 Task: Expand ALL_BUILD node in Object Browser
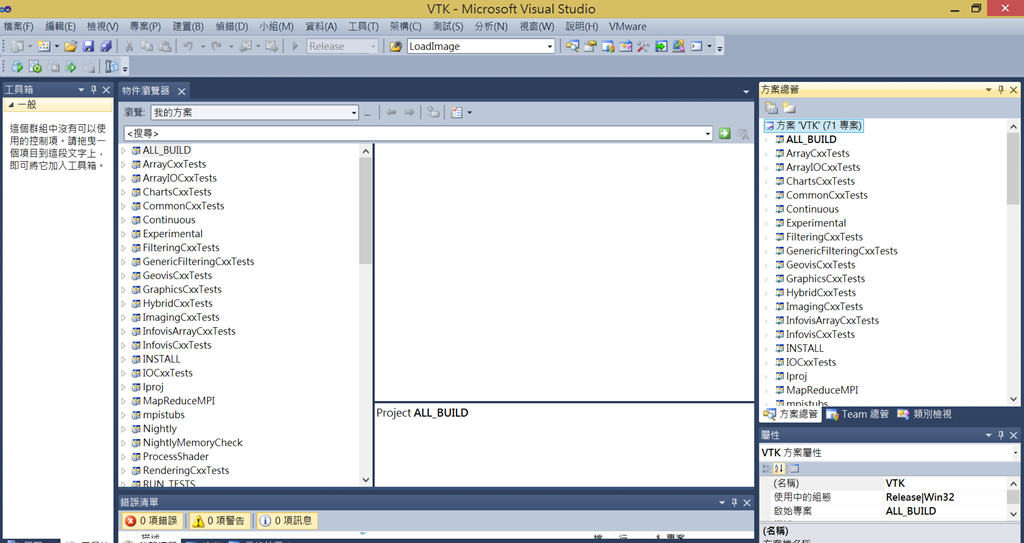123,150
